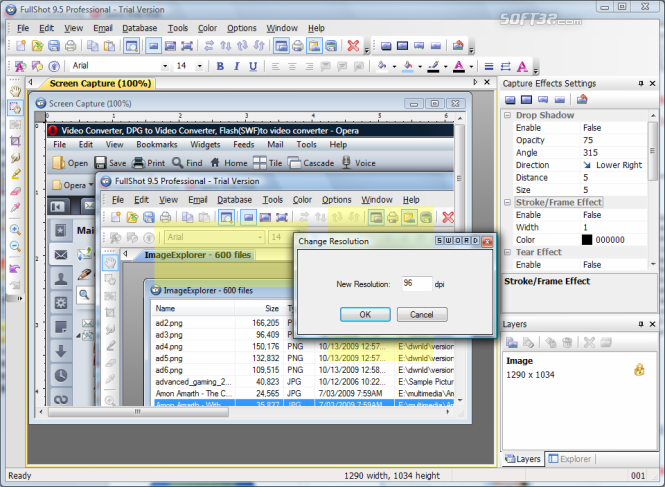Select the Zoom Out magnifier tool
The image size is (665, 487).
click(x=15, y=246)
